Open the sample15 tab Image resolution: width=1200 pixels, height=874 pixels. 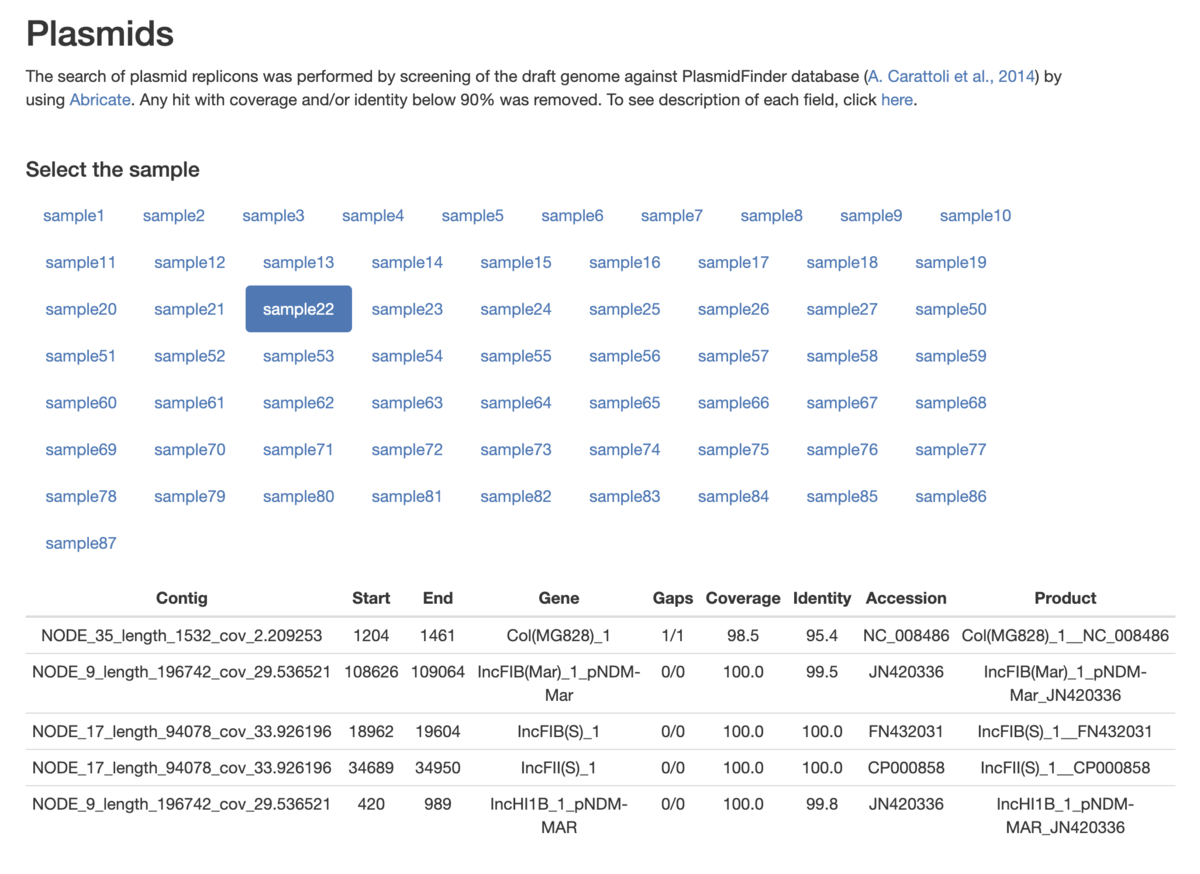click(516, 263)
